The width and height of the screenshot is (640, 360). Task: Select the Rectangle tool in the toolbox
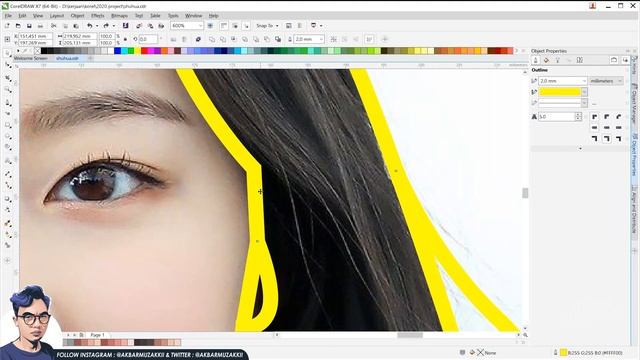8,125
